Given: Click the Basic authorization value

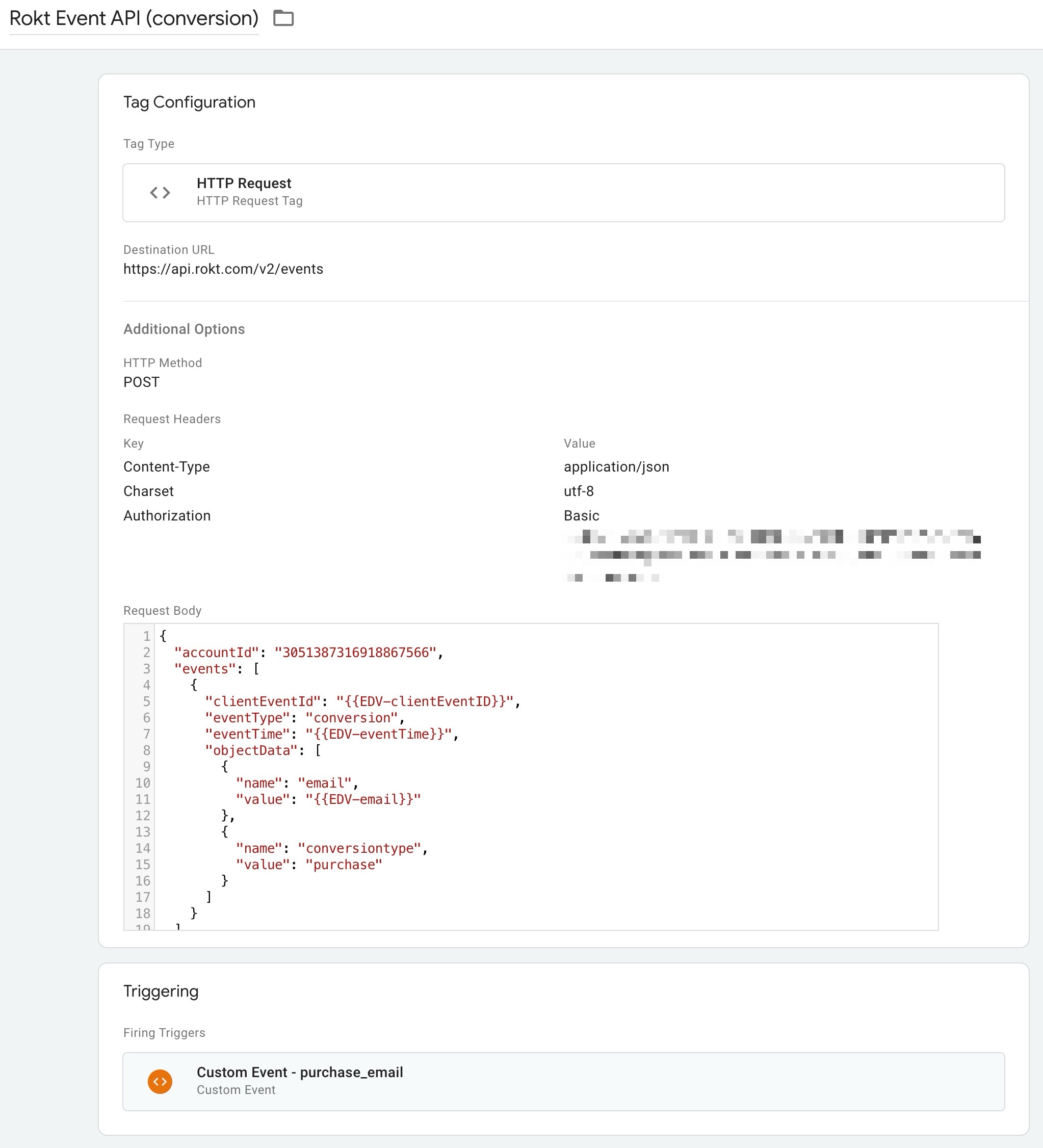Looking at the screenshot, I should point(581,515).
